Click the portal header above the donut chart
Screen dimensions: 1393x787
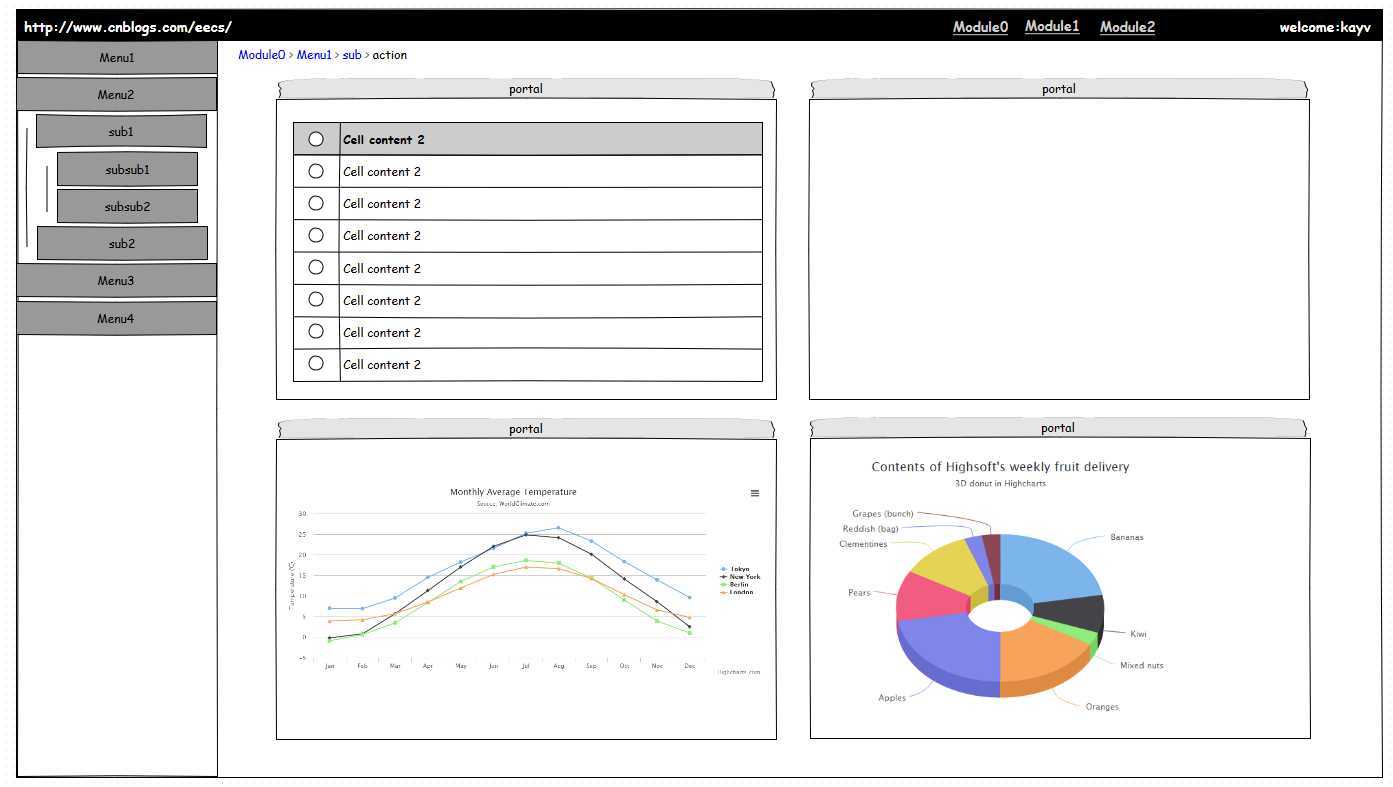coord(1058,428)
